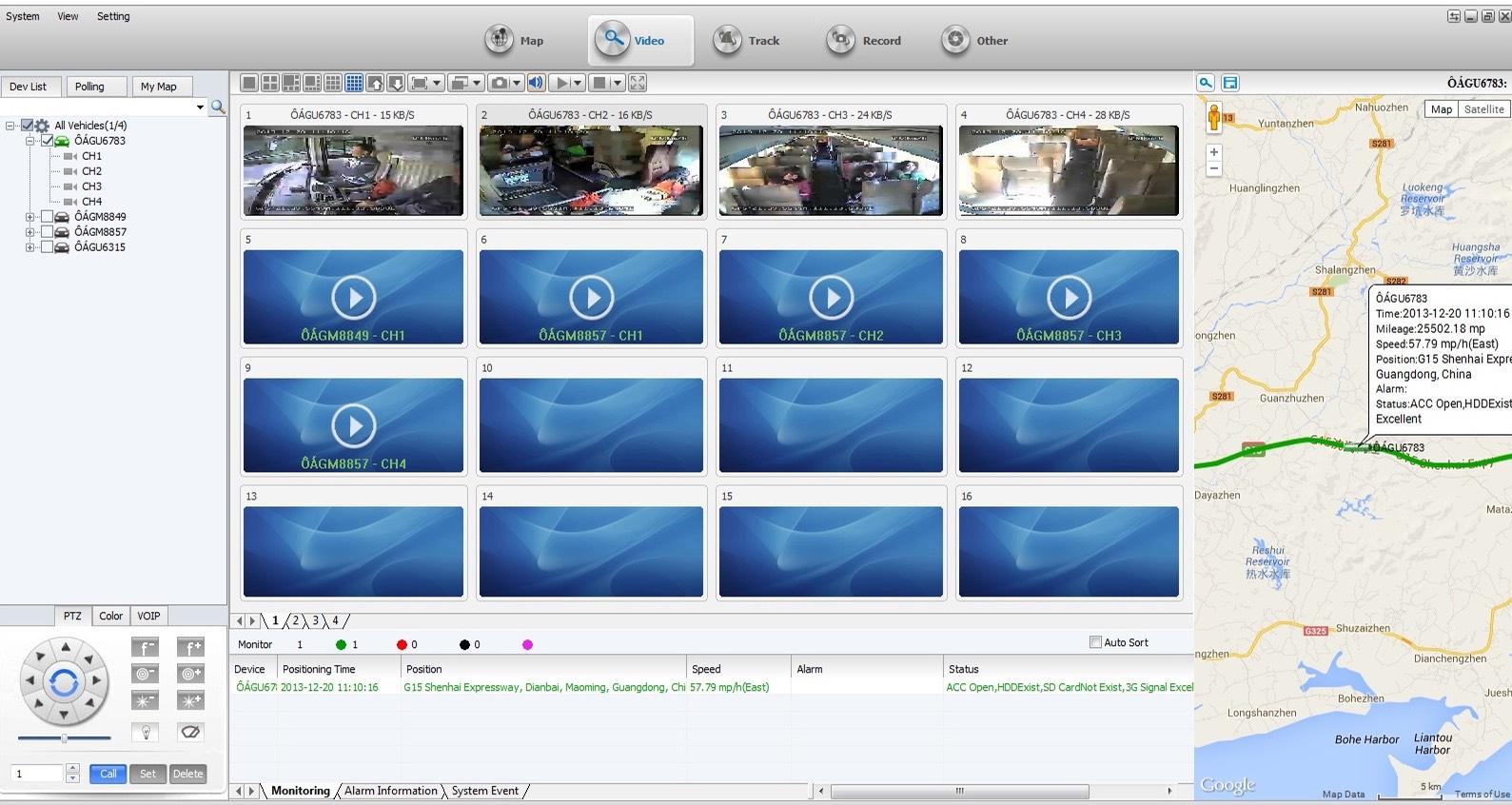Click the blue Call button
The image size is (1512, 805).
(x=108, y=774)
